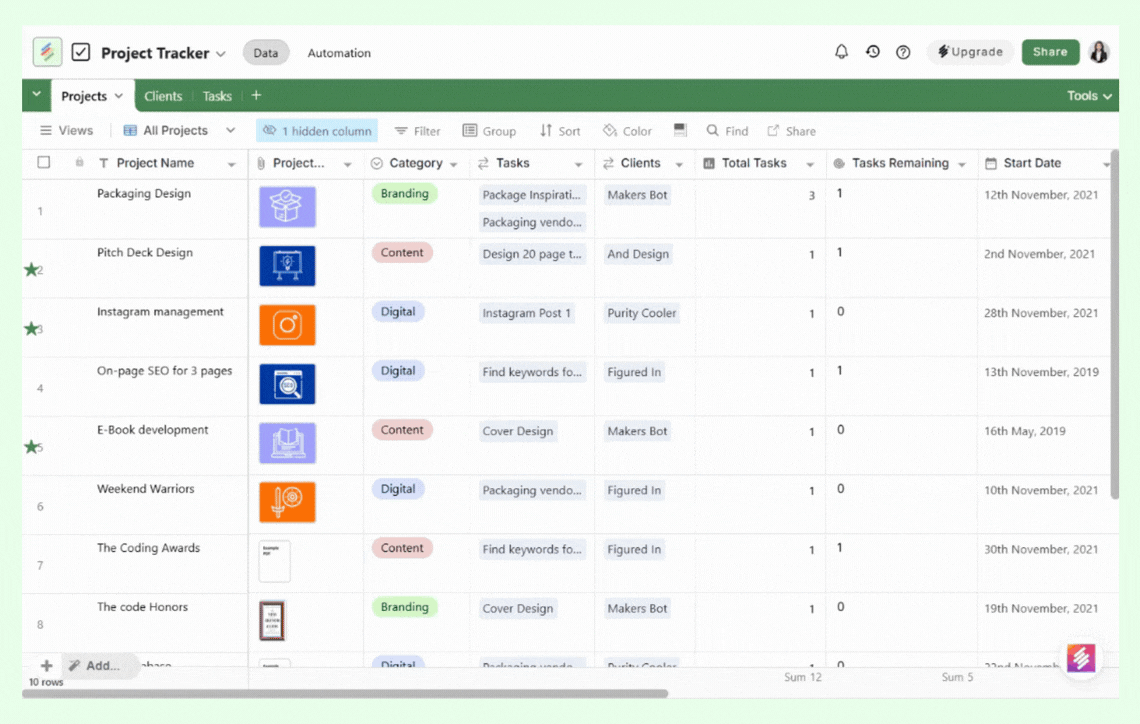1140x724 pixels.
Task: Click the plus icon to add a table
Action: (x=256, y=96)
